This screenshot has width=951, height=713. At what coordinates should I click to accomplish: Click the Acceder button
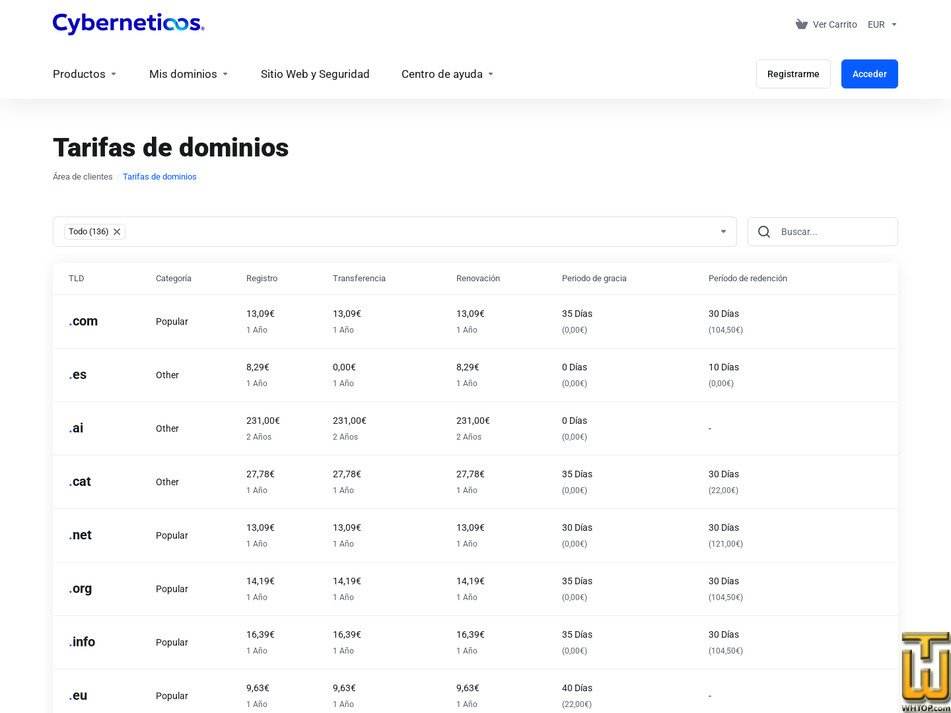tap(869, 74)
